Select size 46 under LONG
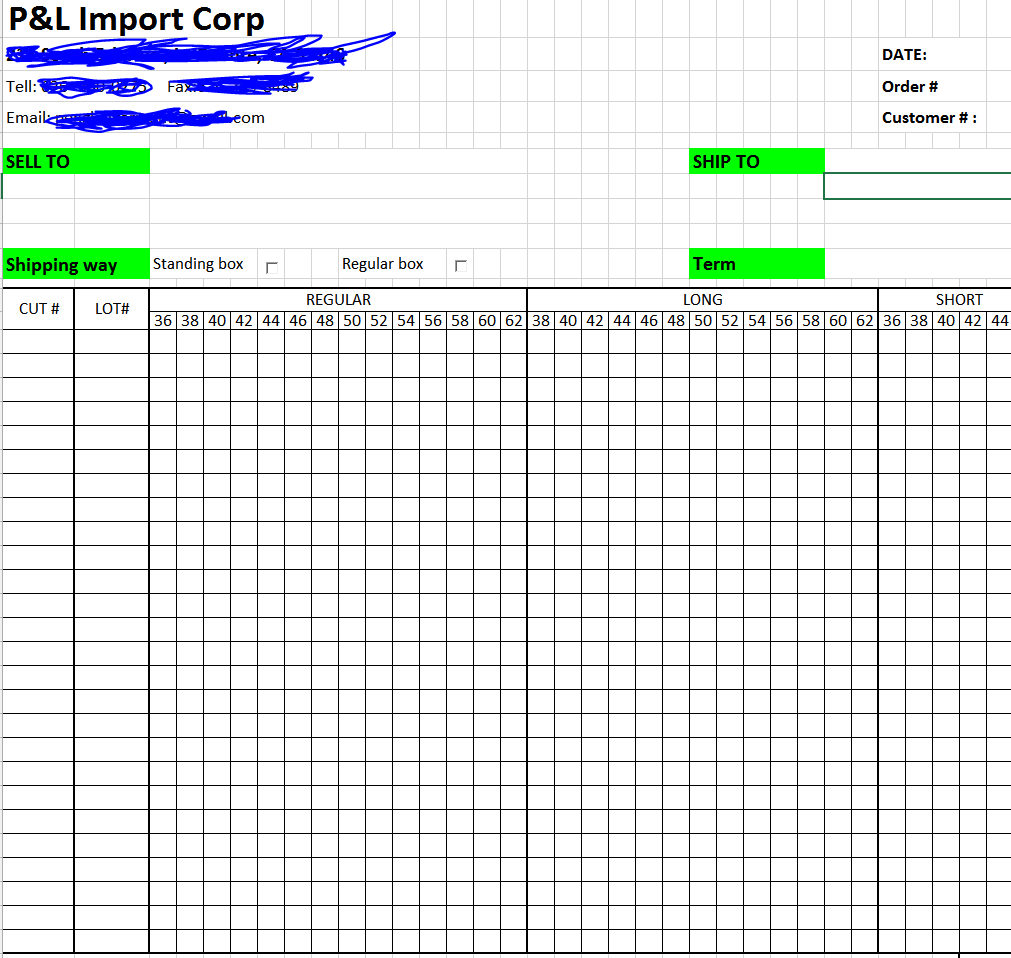The height and width of the screenshot is (958, 1011). (649, 320)
